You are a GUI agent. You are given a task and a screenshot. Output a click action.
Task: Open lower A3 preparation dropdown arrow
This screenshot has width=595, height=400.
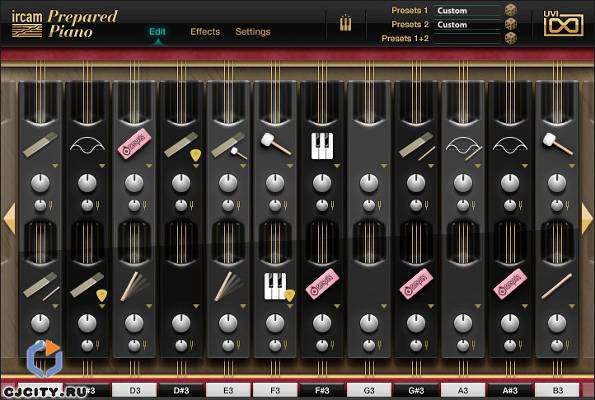coord(478,306)
